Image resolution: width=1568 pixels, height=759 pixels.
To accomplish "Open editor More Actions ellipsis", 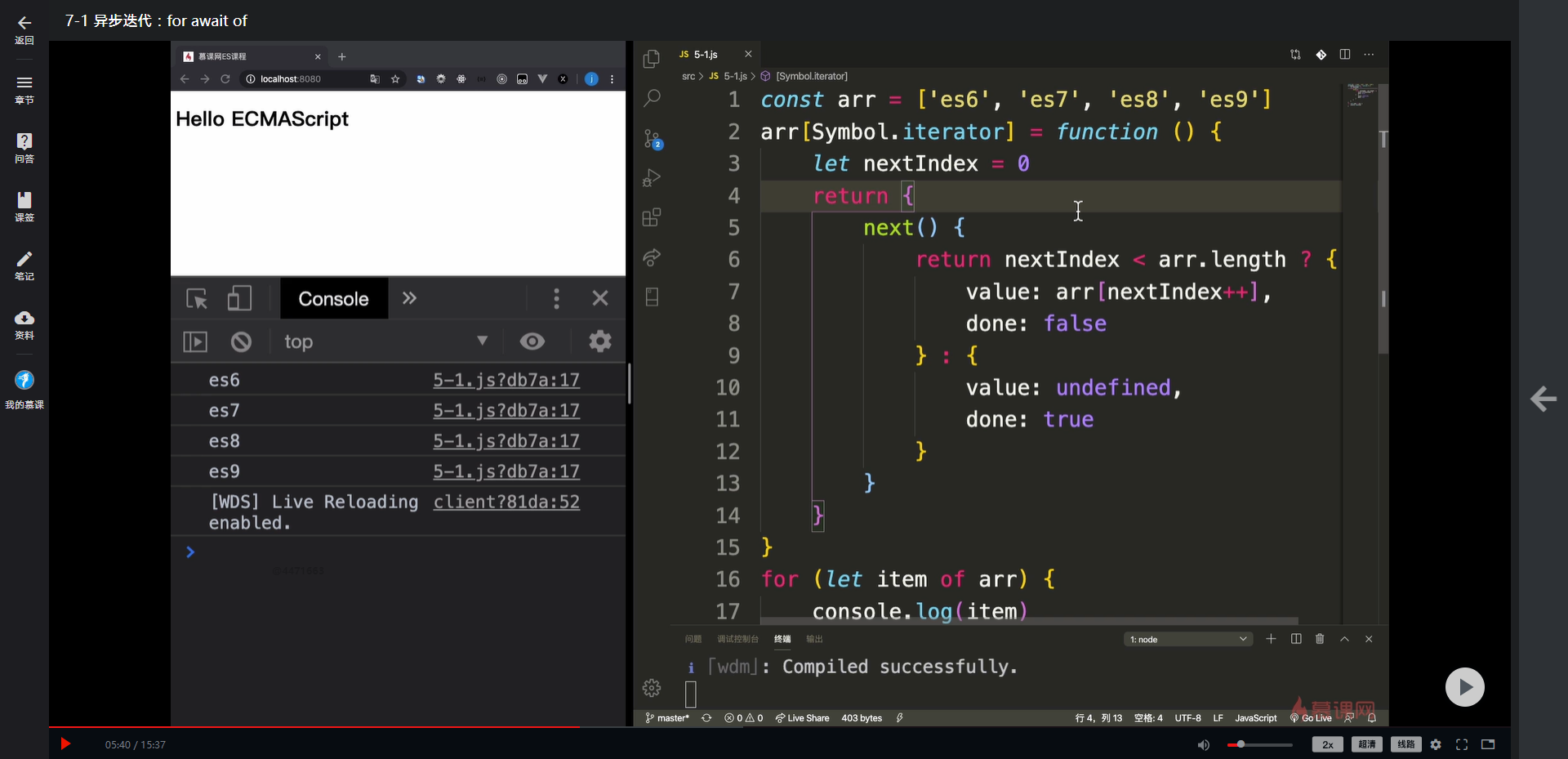I will [x=1370, y=55].
